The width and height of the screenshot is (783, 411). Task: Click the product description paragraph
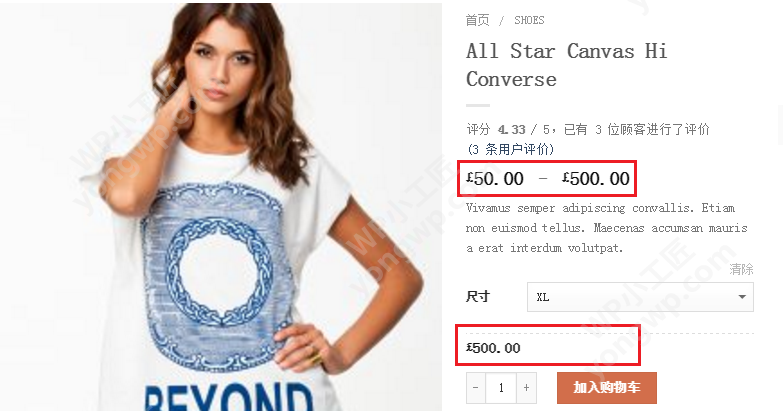pos(607,228)
